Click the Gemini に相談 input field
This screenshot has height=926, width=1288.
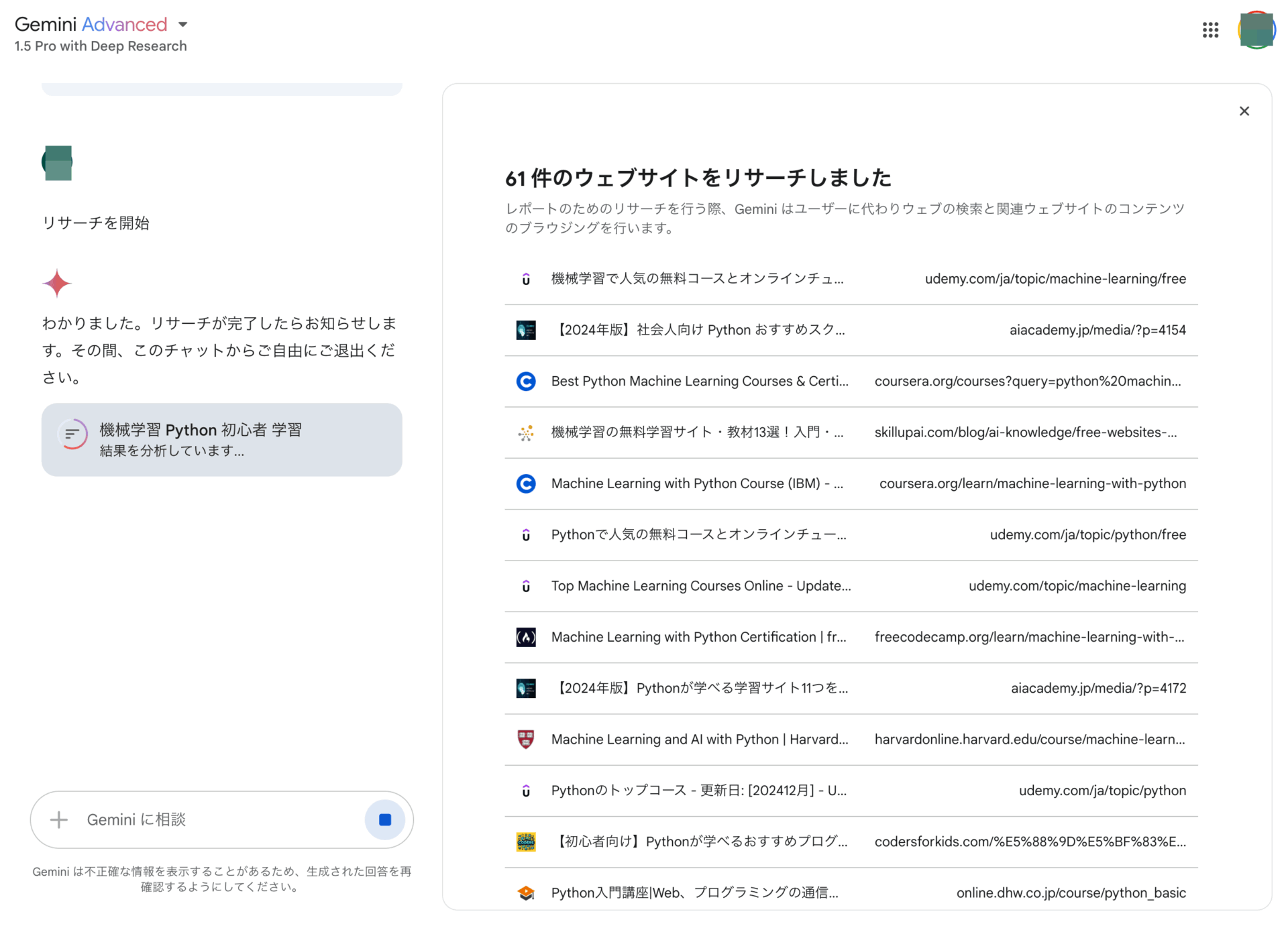tap(215, 819)
